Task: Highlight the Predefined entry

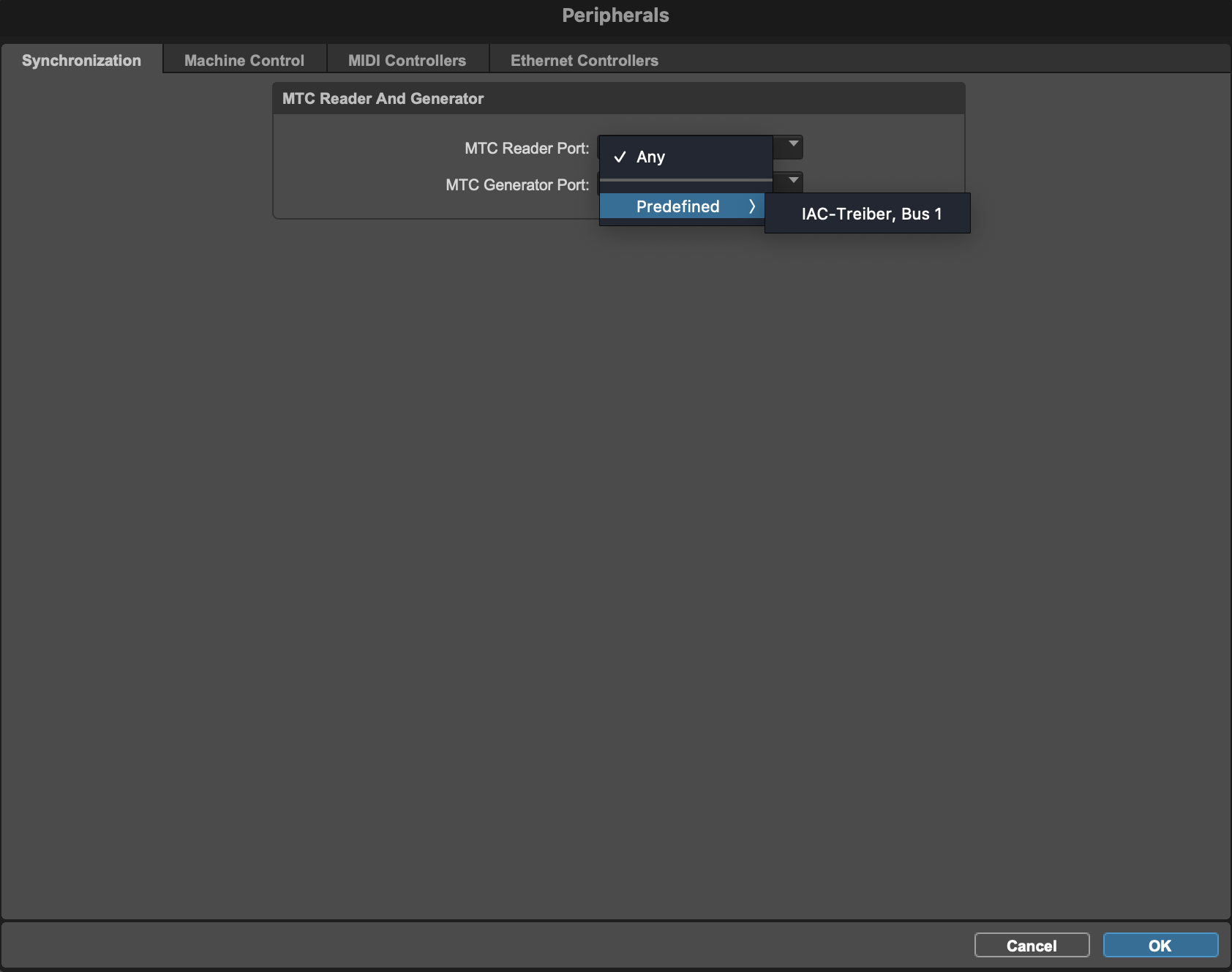Action: click(x=677, y=206)
